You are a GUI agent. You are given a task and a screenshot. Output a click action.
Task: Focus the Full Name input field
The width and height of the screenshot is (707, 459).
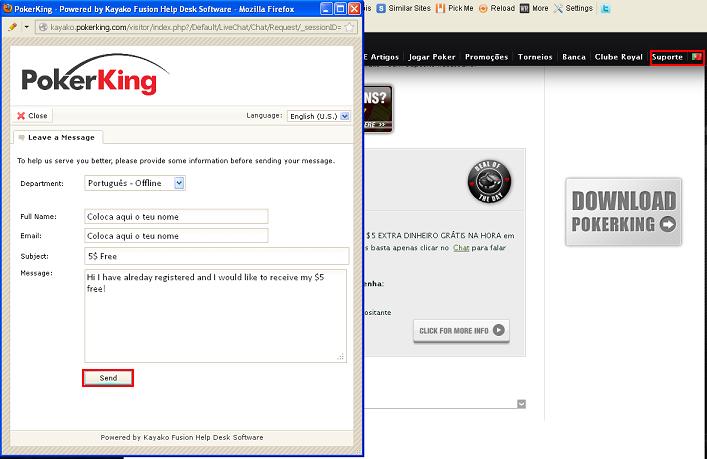coord(176,216)
